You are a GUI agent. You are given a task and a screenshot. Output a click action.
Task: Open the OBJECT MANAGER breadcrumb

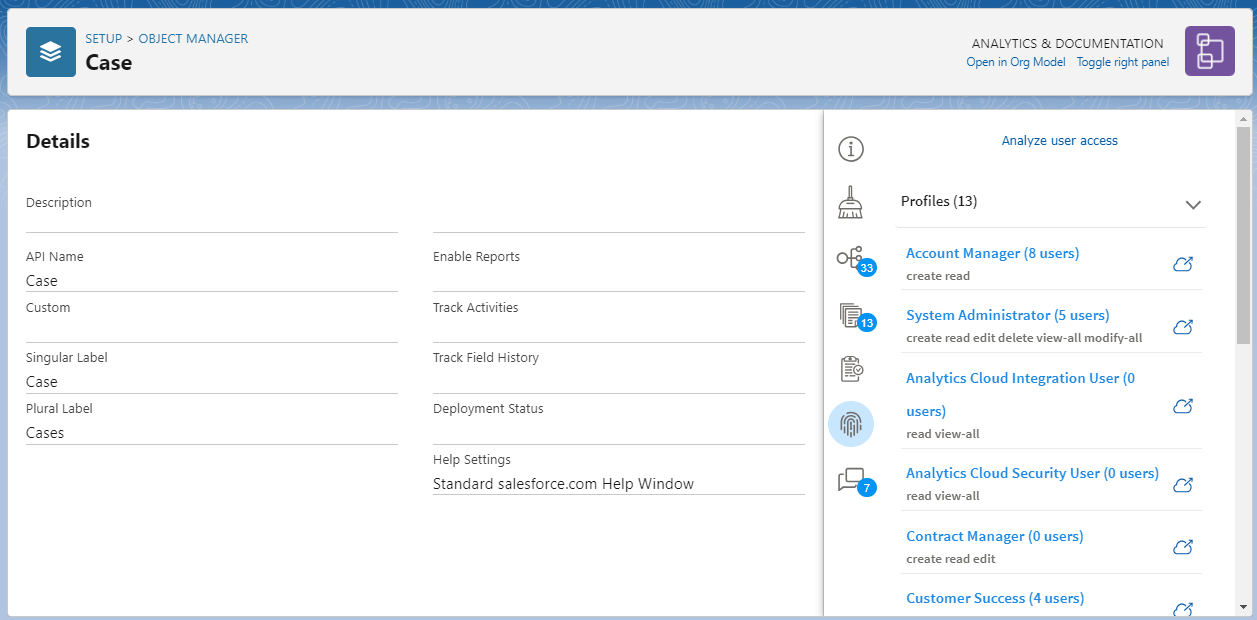click(x=193, y=38)
